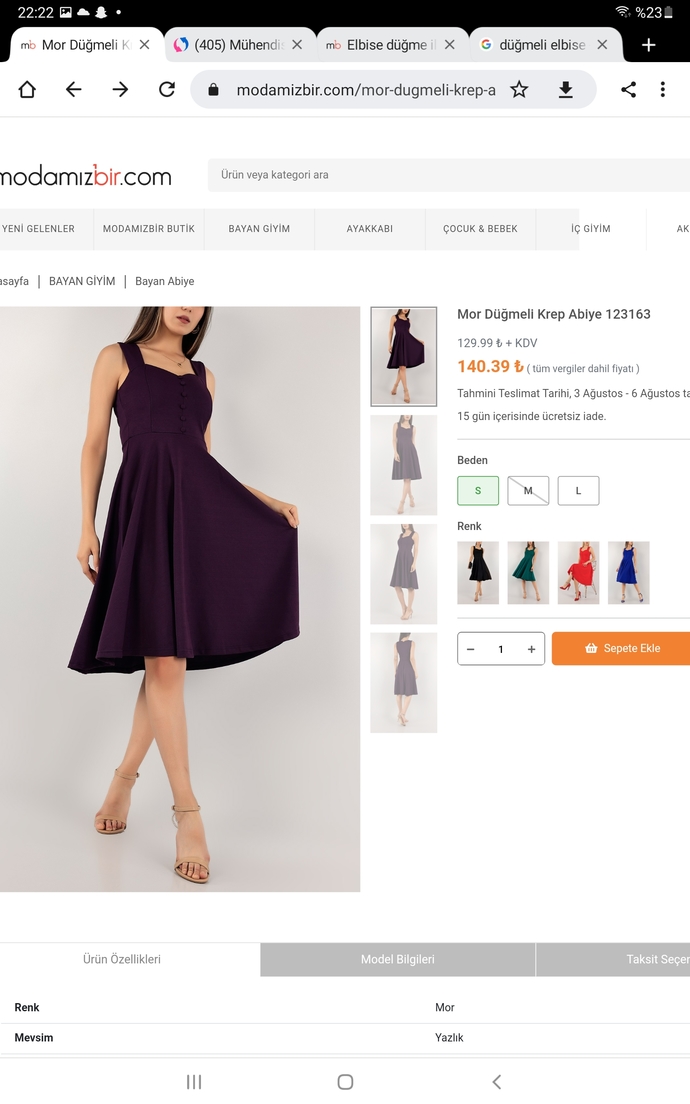The height and width of the screenshot is (1104, 690).
Task: Select size L option
Action: pos(579,491)
